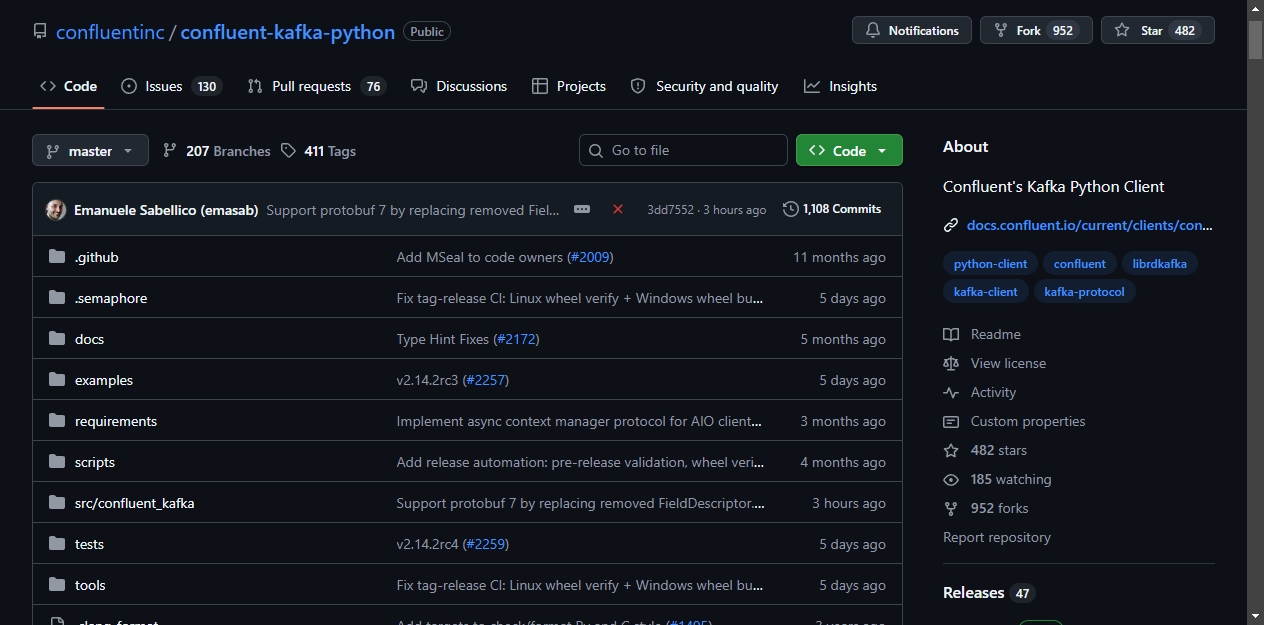Image resolution: width=1264 pixels, height=625 pixels.
Task: Open the docs folder
Action: [x=89, y=339]
